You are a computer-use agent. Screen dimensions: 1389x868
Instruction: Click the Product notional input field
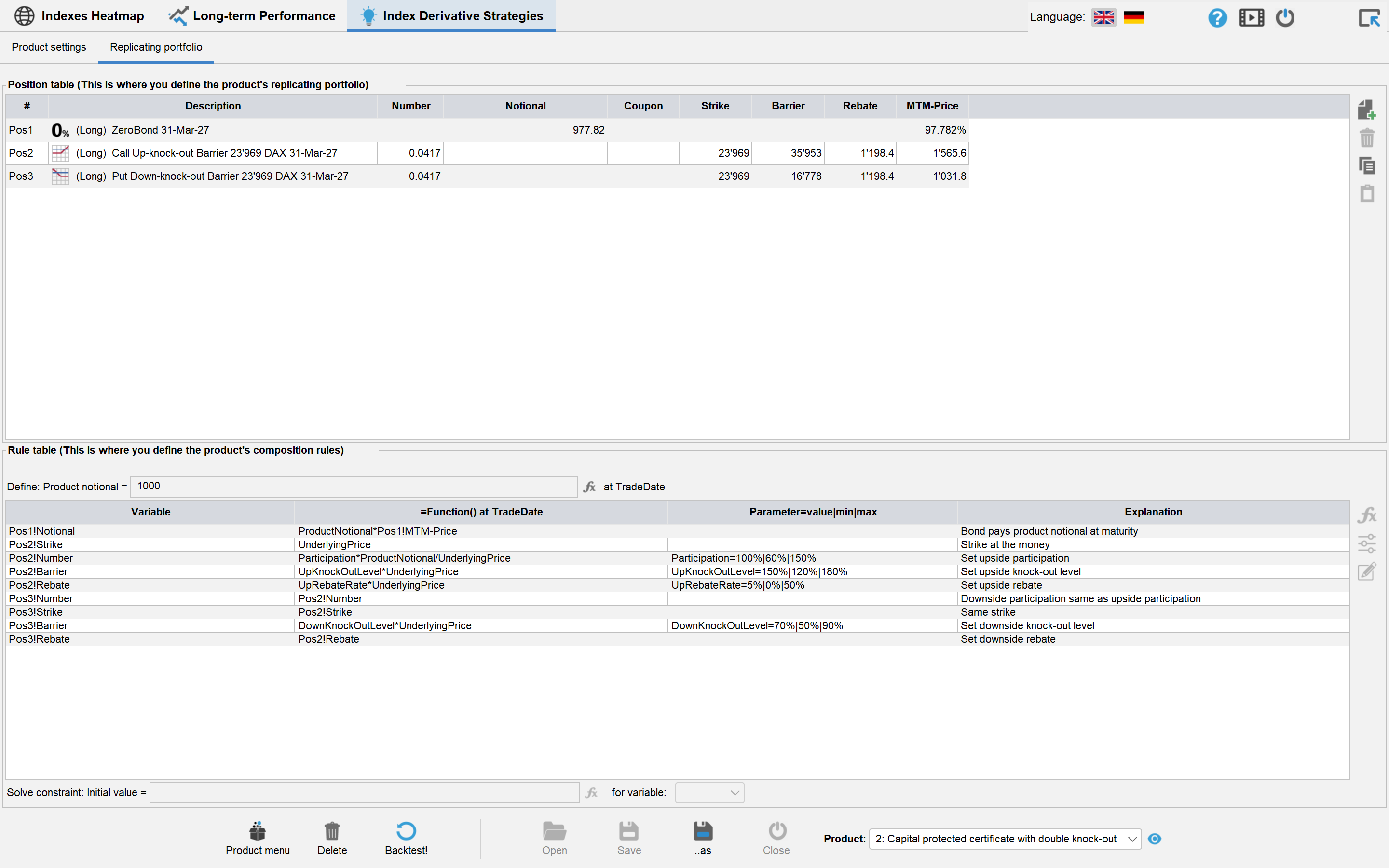pyautogui.click(x=354, y=487)
